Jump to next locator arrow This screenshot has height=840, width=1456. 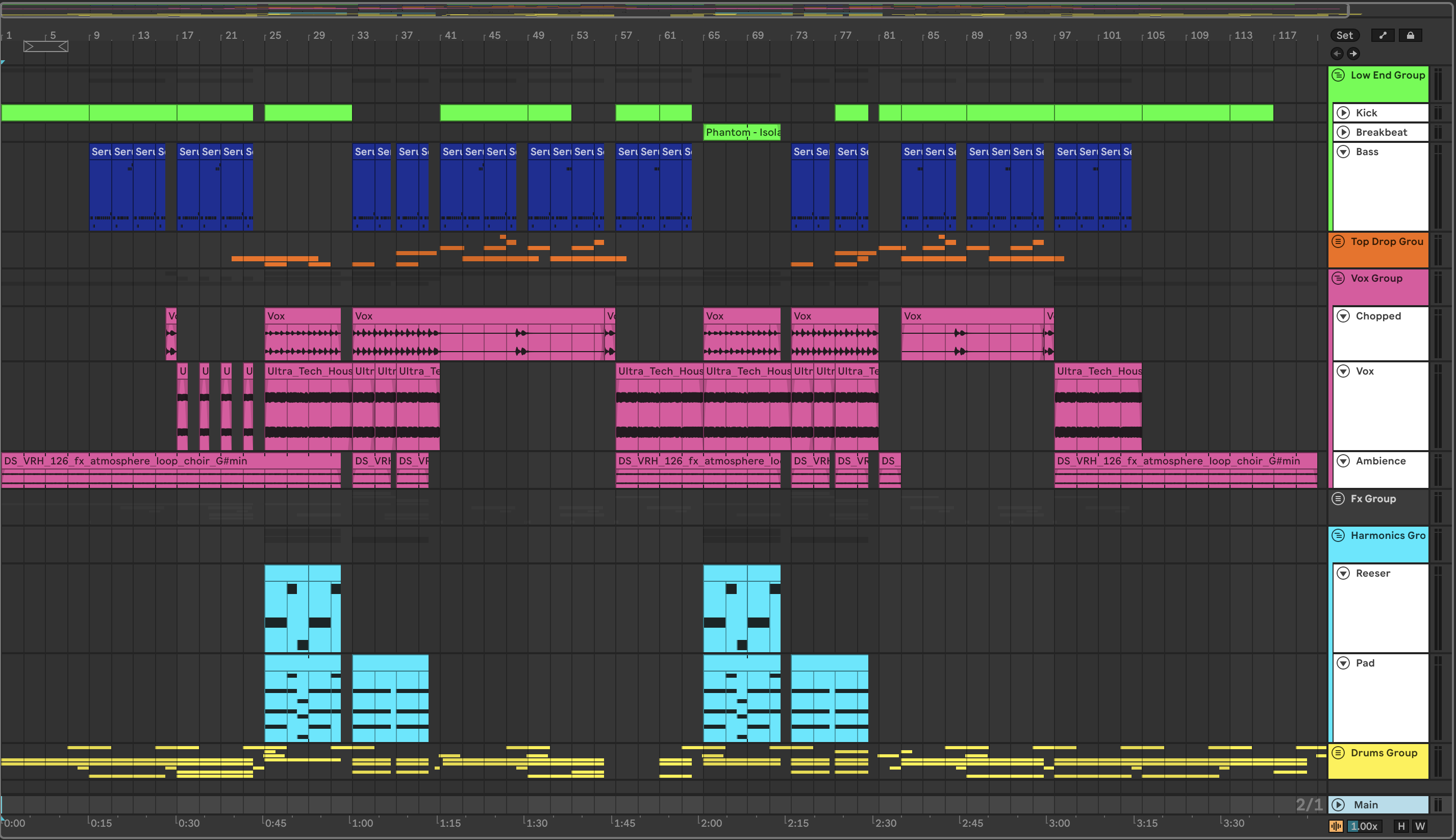(x=1353, y=54)
